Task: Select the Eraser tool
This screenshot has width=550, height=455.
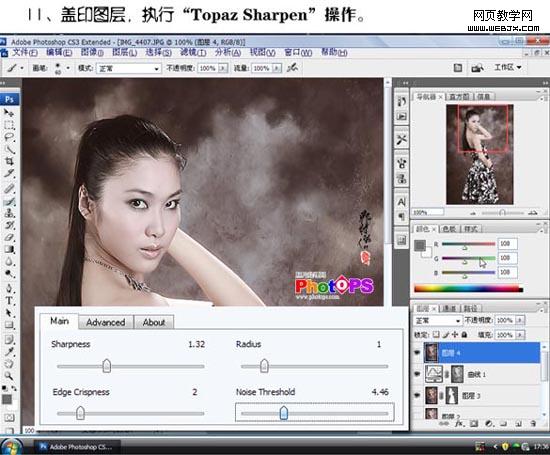Action: click(9, 237)
